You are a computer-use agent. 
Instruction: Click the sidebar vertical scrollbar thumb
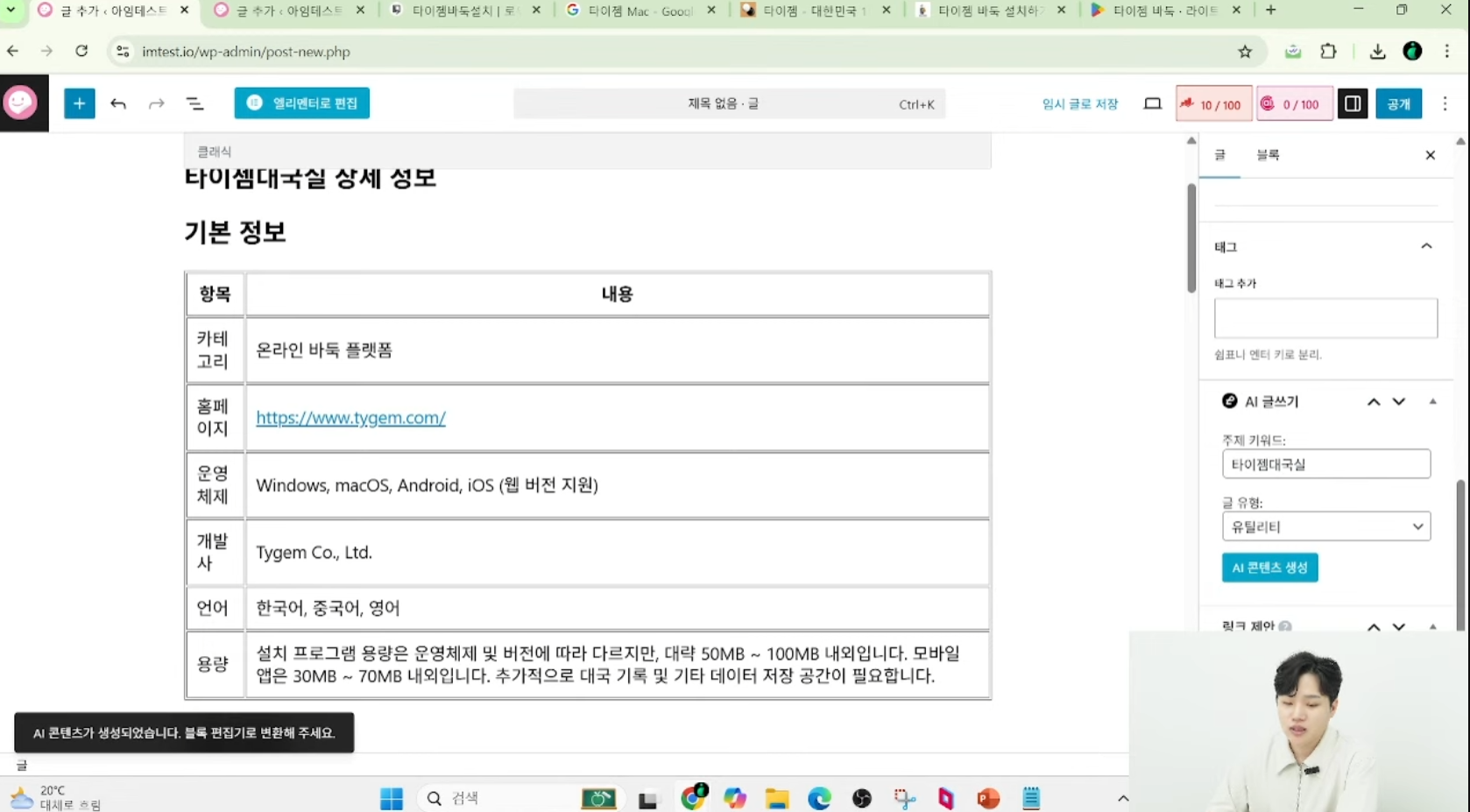(x=1460, y=554)
